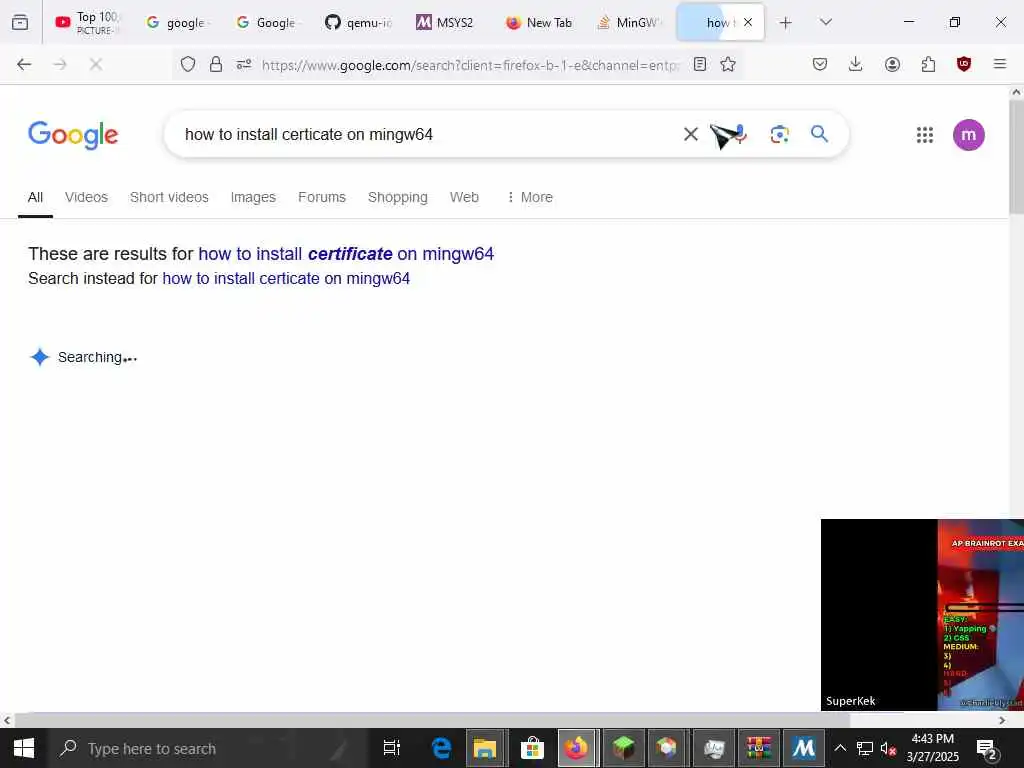Open the Firefox account icon
This screenshot has width=1024, height=768.
point(892,64)
